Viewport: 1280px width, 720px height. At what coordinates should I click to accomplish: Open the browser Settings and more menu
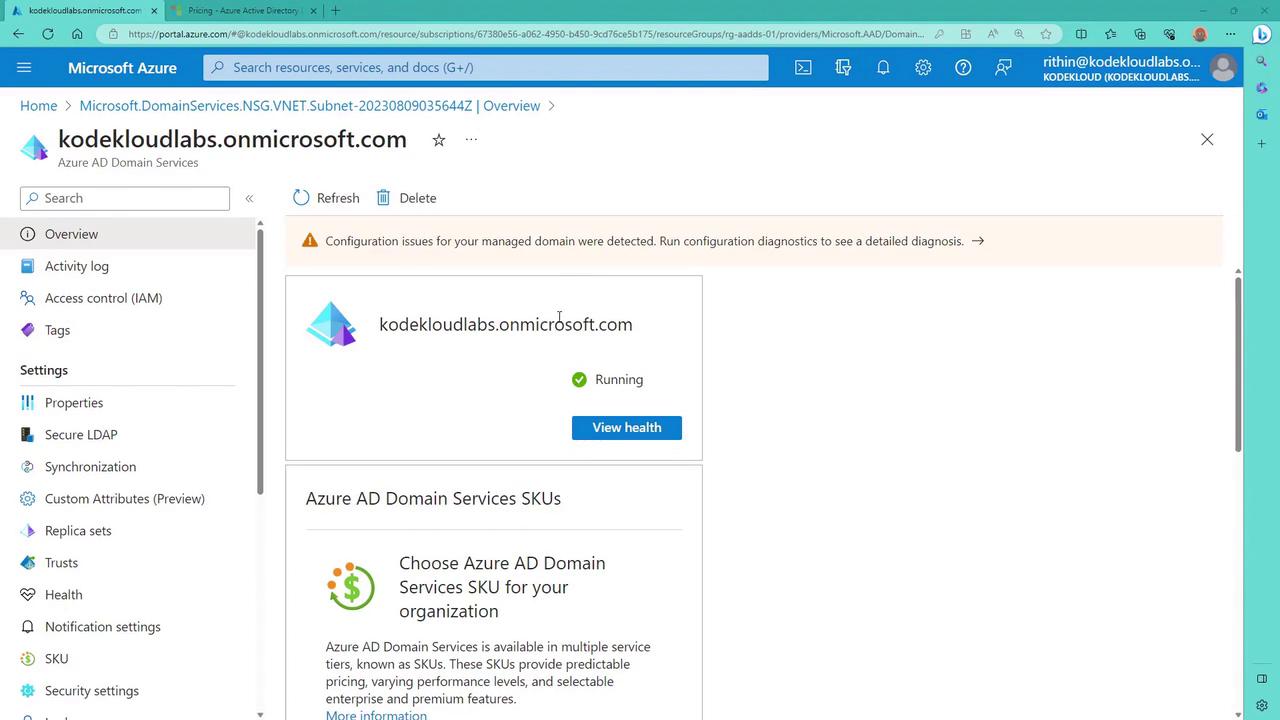[1231, 34]
